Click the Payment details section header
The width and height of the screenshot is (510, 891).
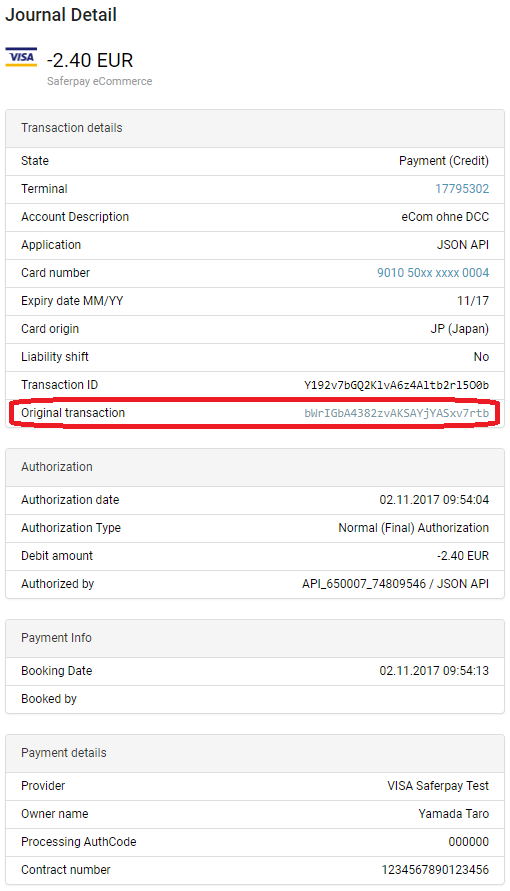[x=255, y=753]
